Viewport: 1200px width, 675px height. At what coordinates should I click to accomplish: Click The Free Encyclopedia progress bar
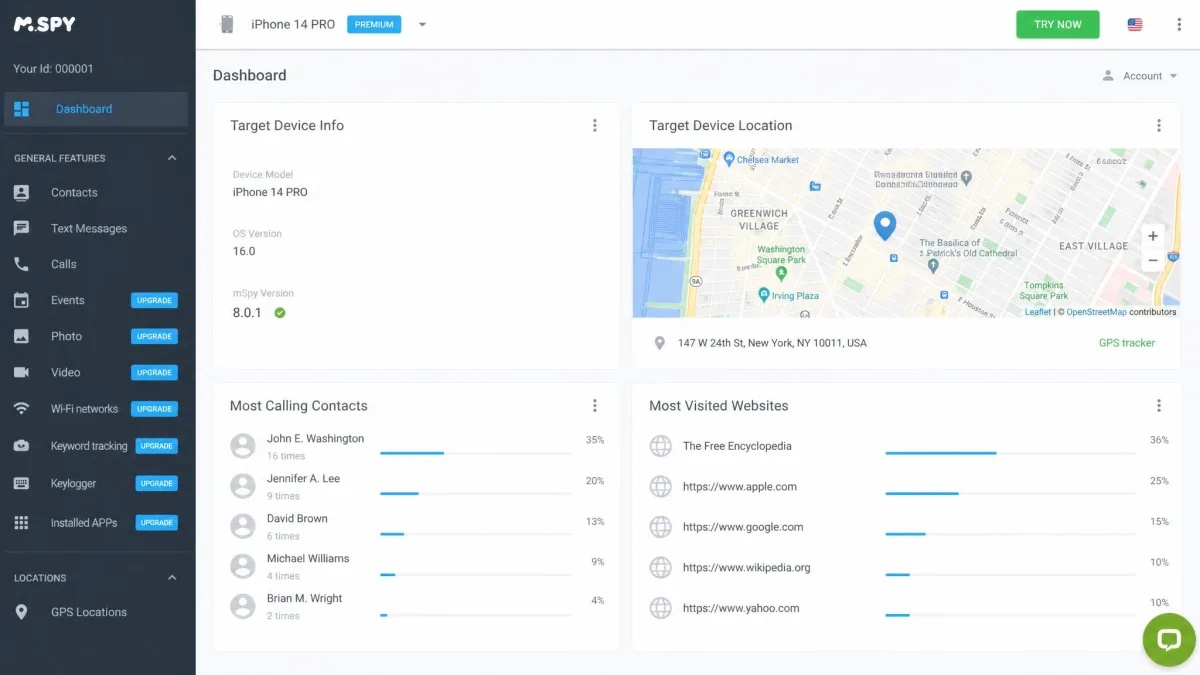(1010, 453)
